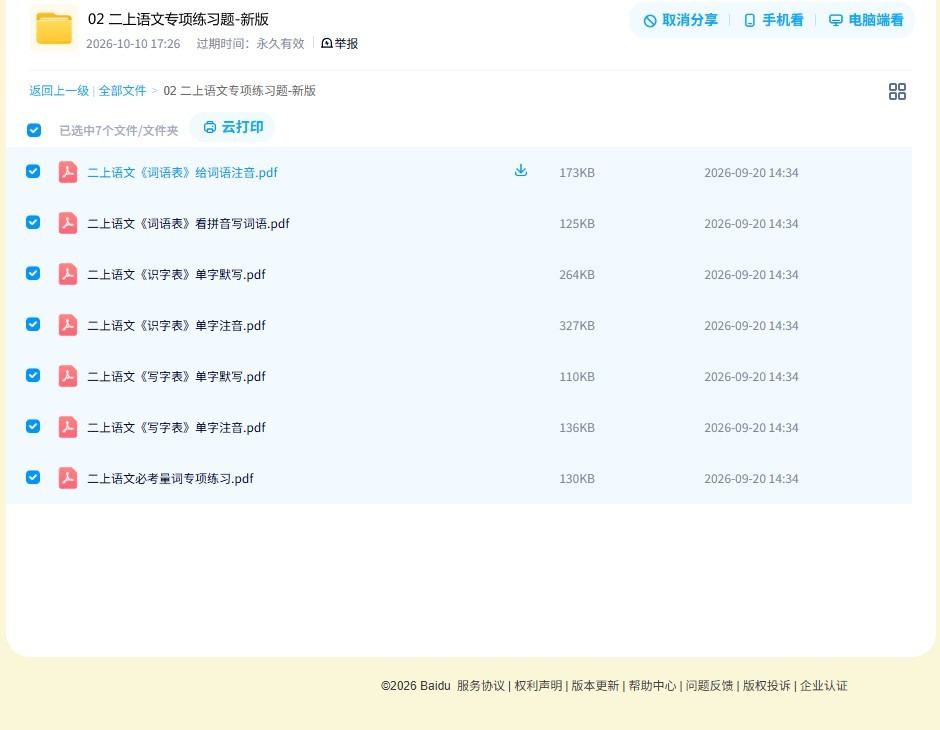This screenshot has width=940, height=730.
Task: Click PDF icon of 《写字表》单字默写.pdf
Action: [68, 376]
